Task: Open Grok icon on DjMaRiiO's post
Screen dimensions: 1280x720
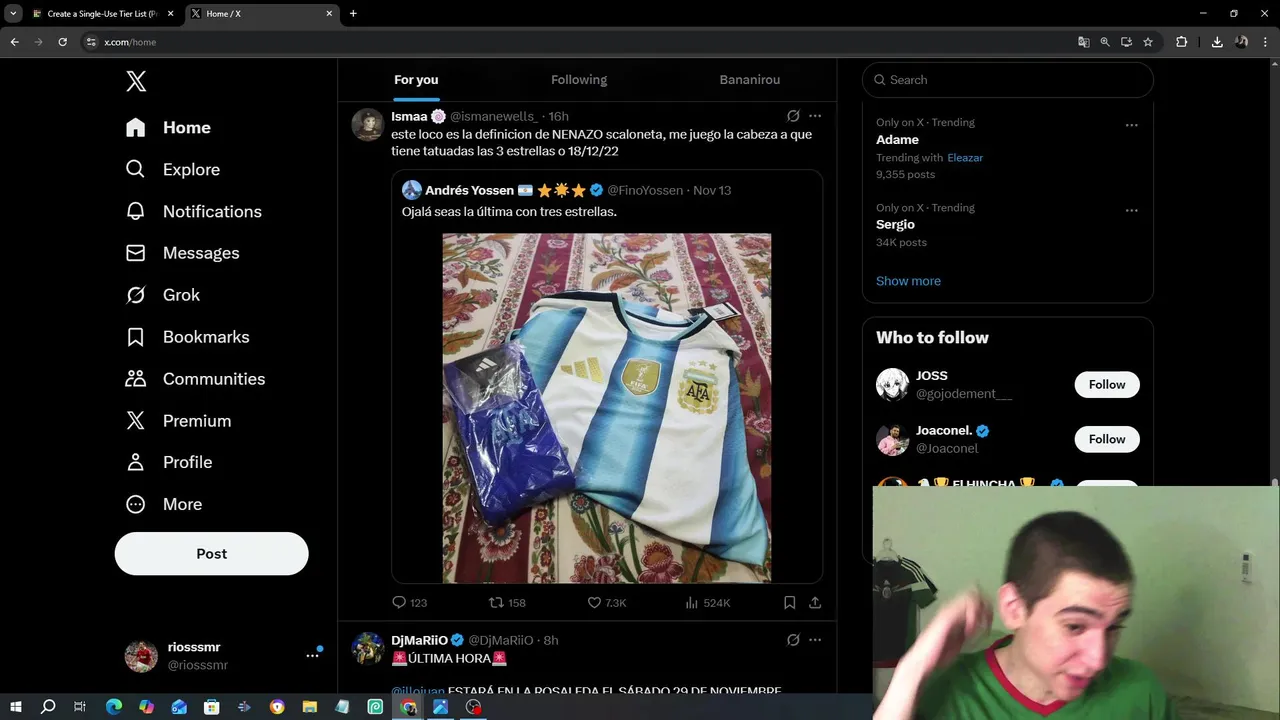Action: point(793,640)
